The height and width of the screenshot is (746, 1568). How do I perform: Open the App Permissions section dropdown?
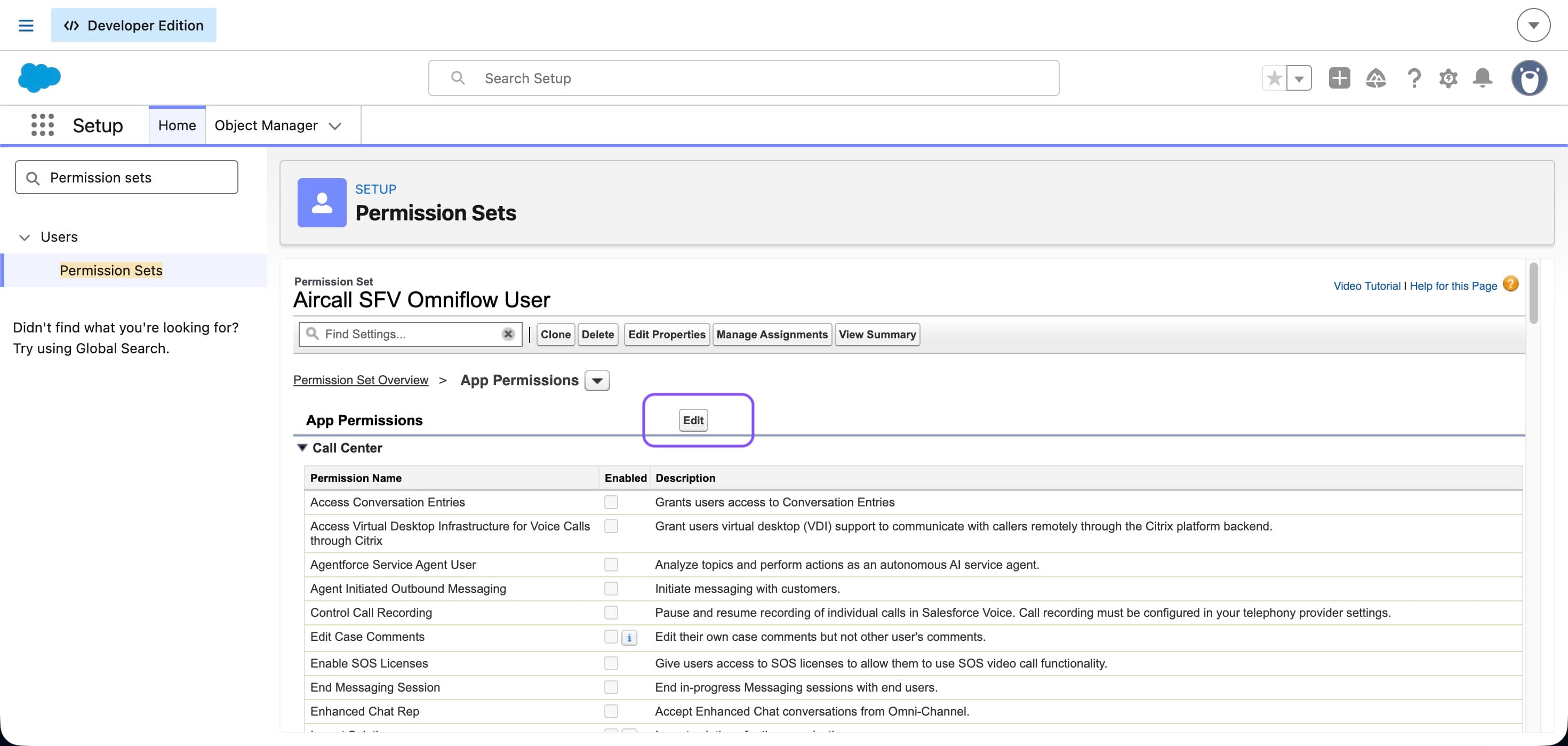[x=597, y=380]
